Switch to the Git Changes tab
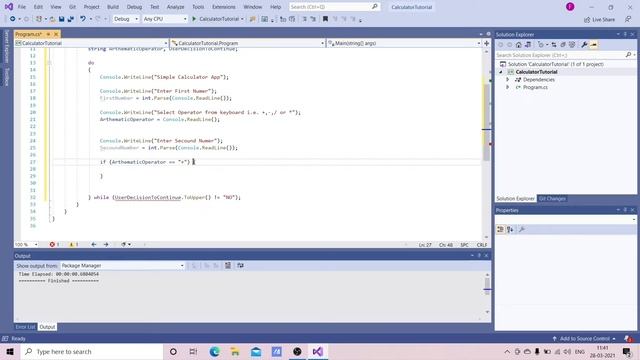 tap(552, 199)
